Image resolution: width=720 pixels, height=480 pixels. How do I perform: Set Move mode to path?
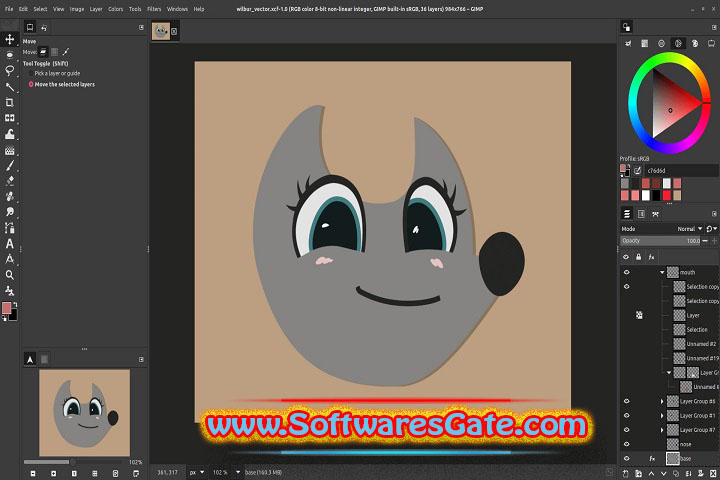tap(66, 52)
